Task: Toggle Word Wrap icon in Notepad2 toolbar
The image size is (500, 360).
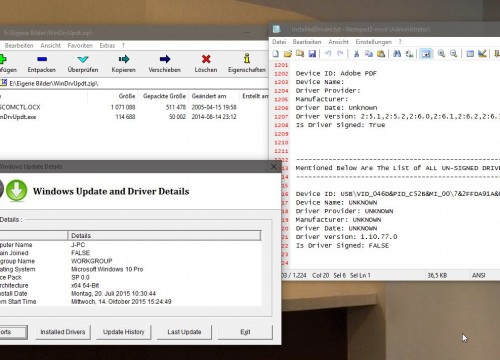Action: pos(426,53)
